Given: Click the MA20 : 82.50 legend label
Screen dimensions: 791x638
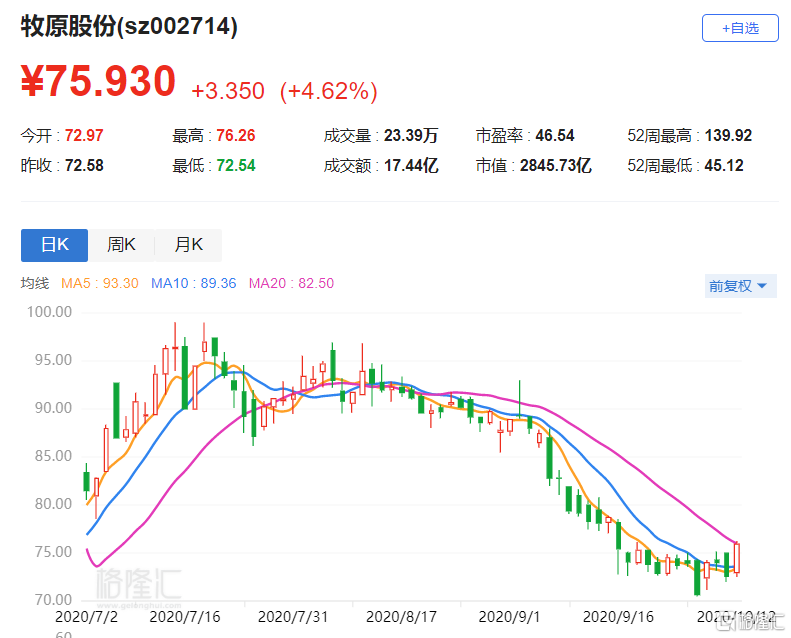Looking at the screenshot, I should 291,283.
